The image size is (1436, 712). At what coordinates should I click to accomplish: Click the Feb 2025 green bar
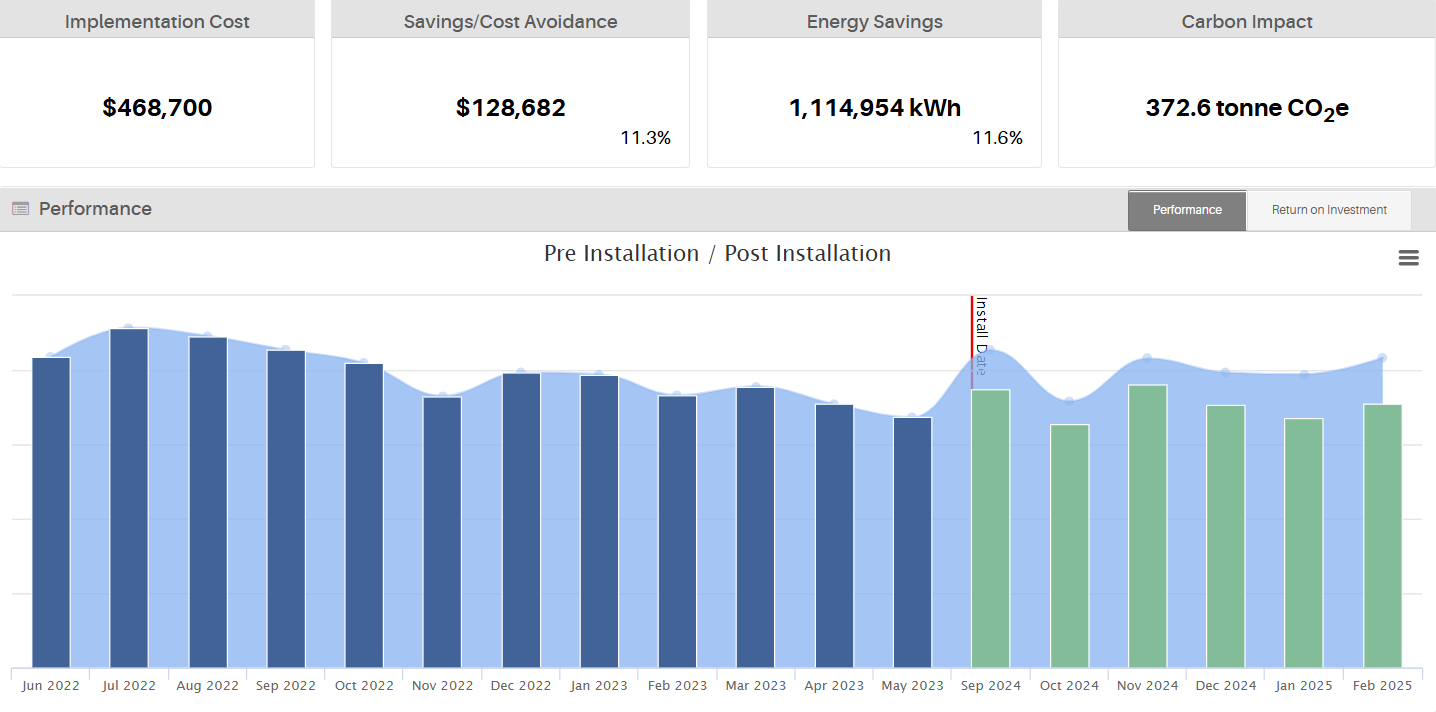[x=1382, y=536]
